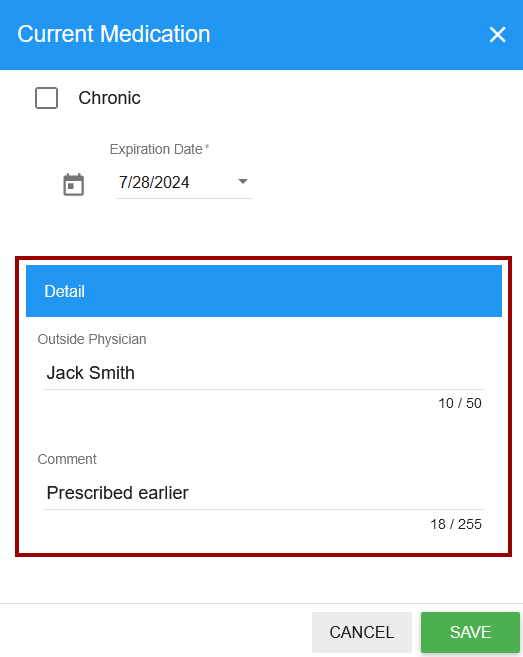Close the Current Medication dialog with X
The image size is (523, 657).
click(x=497, y=34)
